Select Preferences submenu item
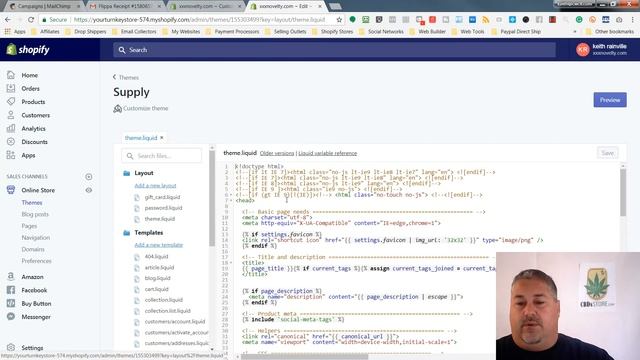 pos(36,261)
